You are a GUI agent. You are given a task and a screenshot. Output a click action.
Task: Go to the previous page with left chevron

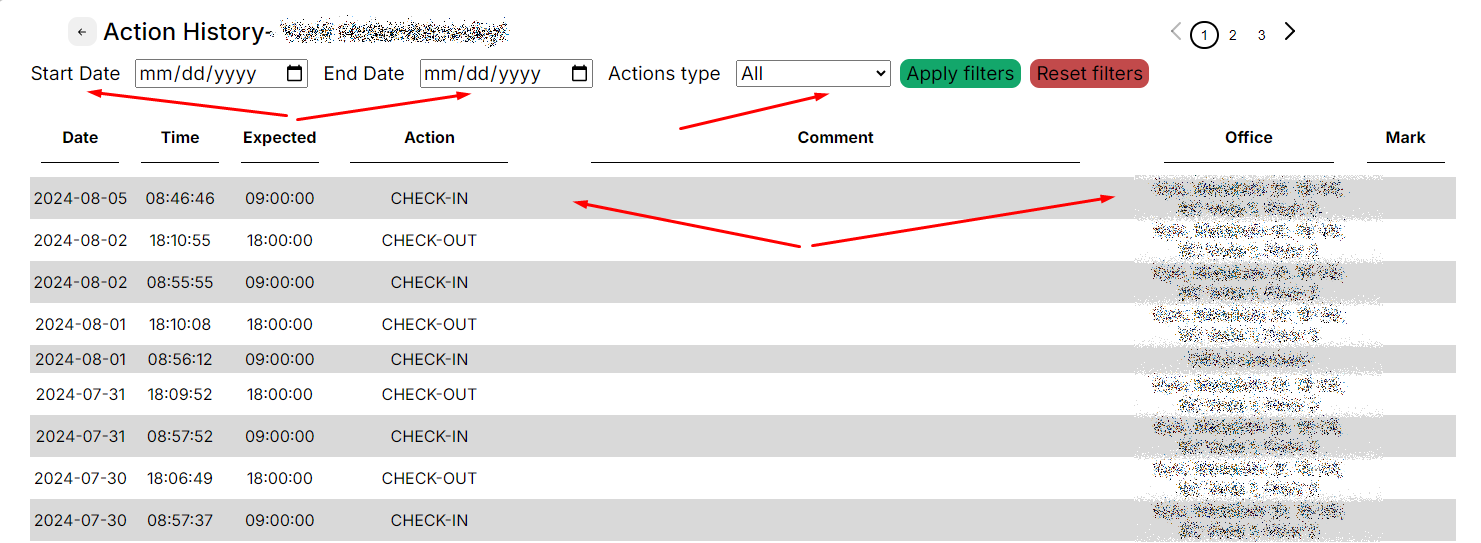(x=1176, y=31)
